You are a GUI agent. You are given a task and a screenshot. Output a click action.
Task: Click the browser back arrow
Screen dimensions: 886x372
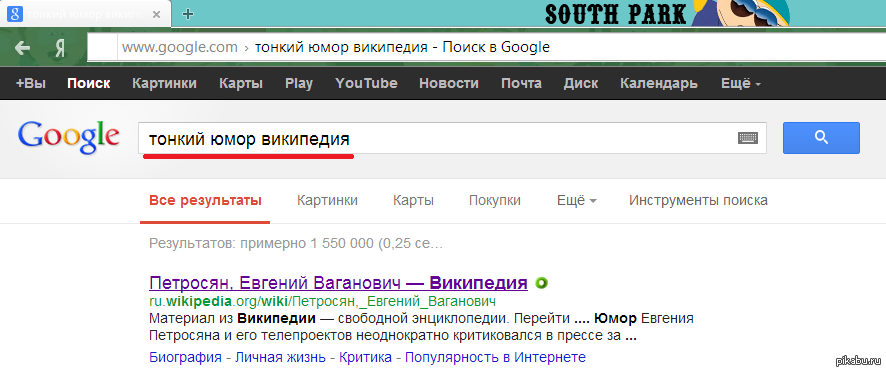pos(23,48)
